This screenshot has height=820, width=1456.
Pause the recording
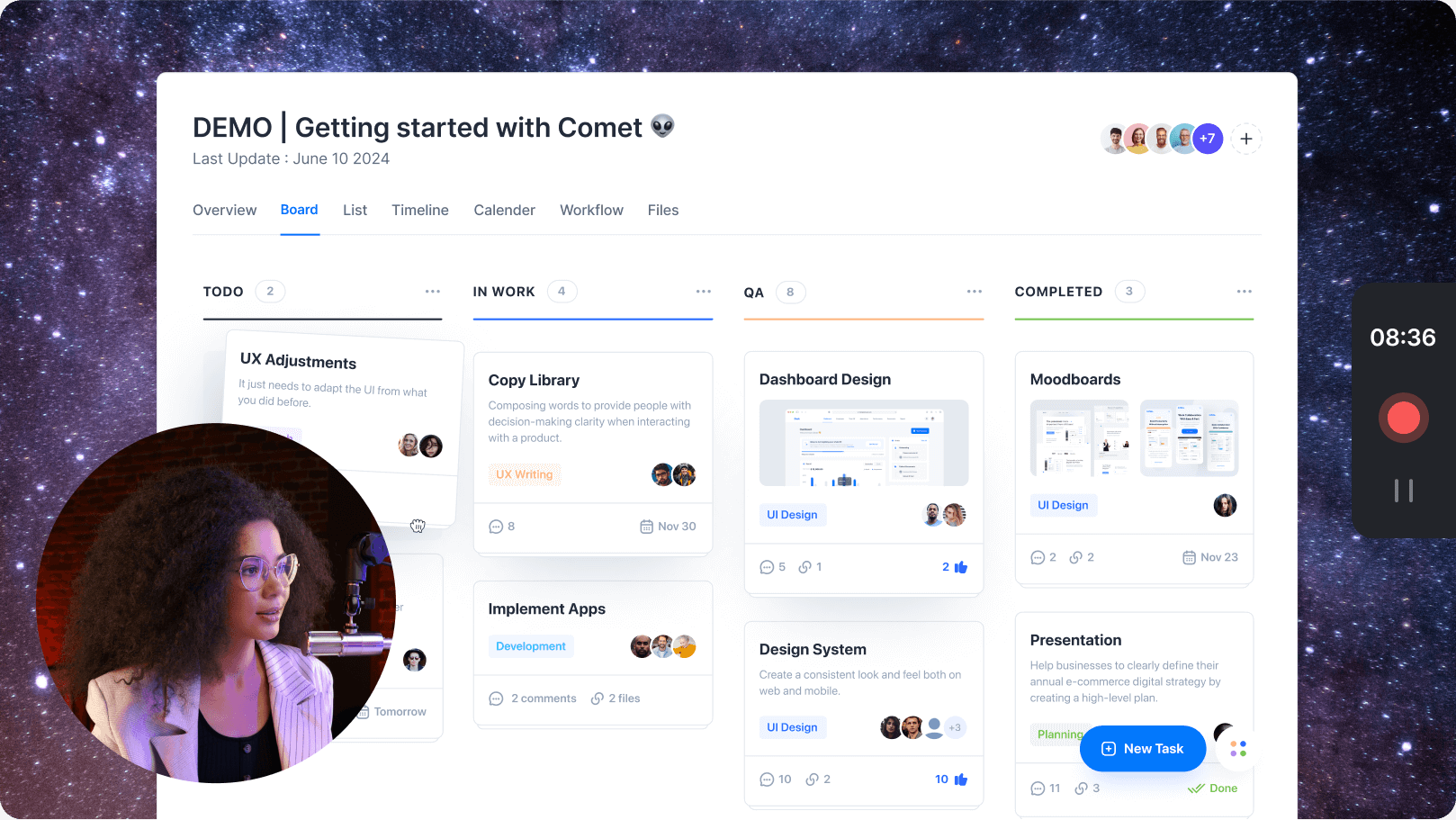1403,491
